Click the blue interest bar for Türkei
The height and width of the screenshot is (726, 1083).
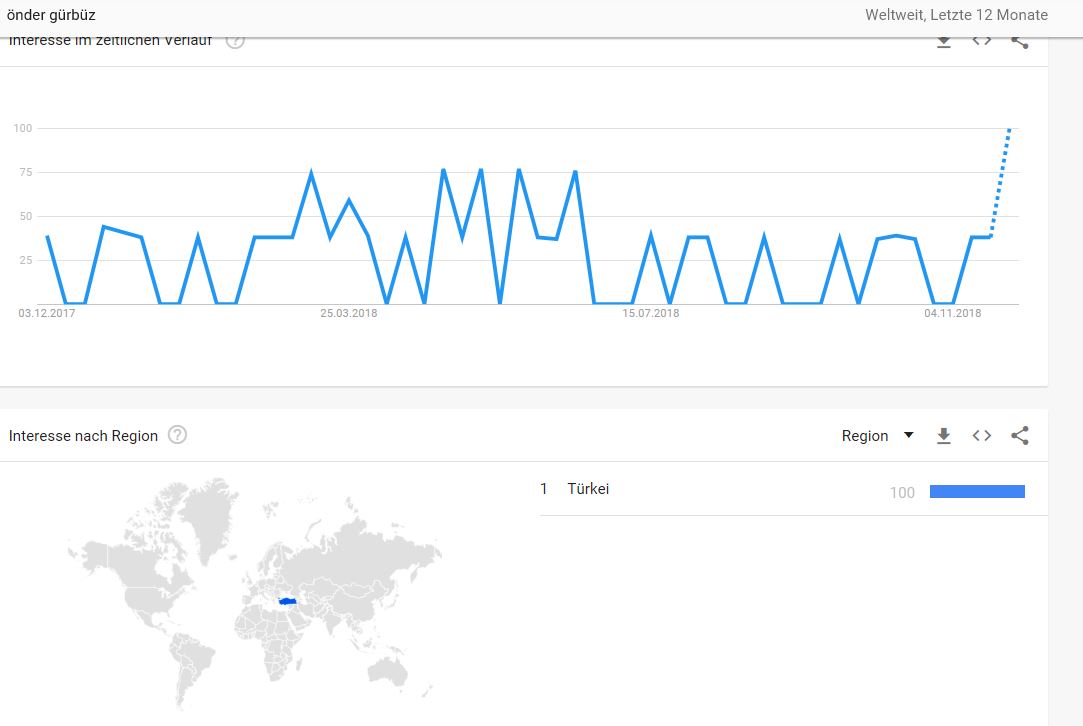click(x=977, y=491)
